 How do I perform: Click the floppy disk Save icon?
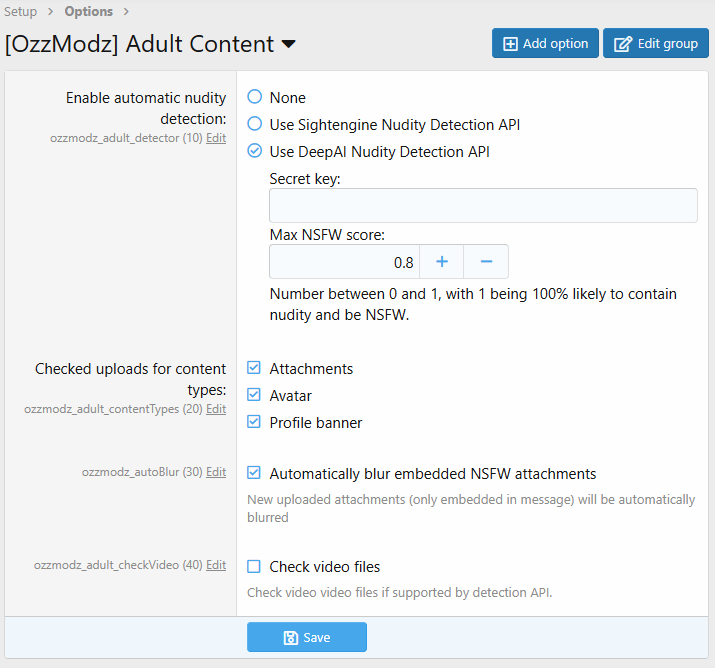point(290,638)
